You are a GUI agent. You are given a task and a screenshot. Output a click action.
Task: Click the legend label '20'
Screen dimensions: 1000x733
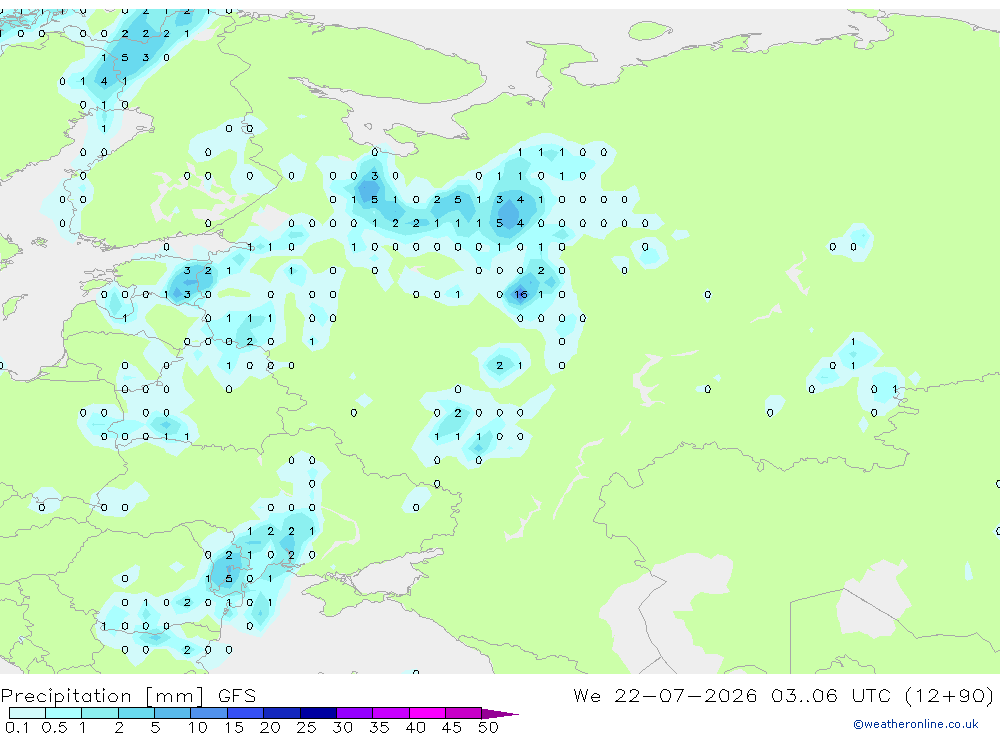click(270, 727)
